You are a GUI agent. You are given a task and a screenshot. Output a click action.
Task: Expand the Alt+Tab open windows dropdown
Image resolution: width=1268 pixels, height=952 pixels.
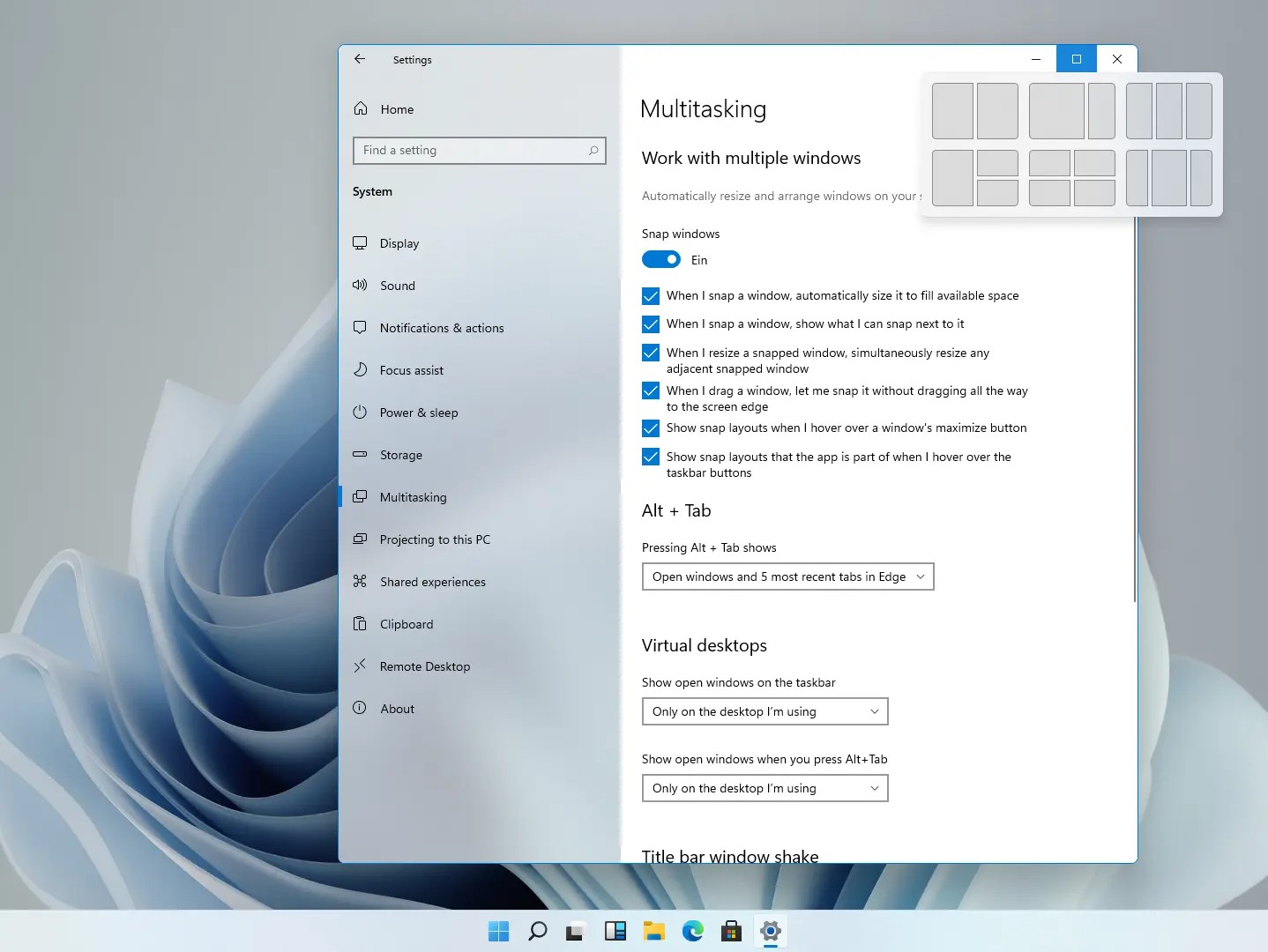(765, 788)
